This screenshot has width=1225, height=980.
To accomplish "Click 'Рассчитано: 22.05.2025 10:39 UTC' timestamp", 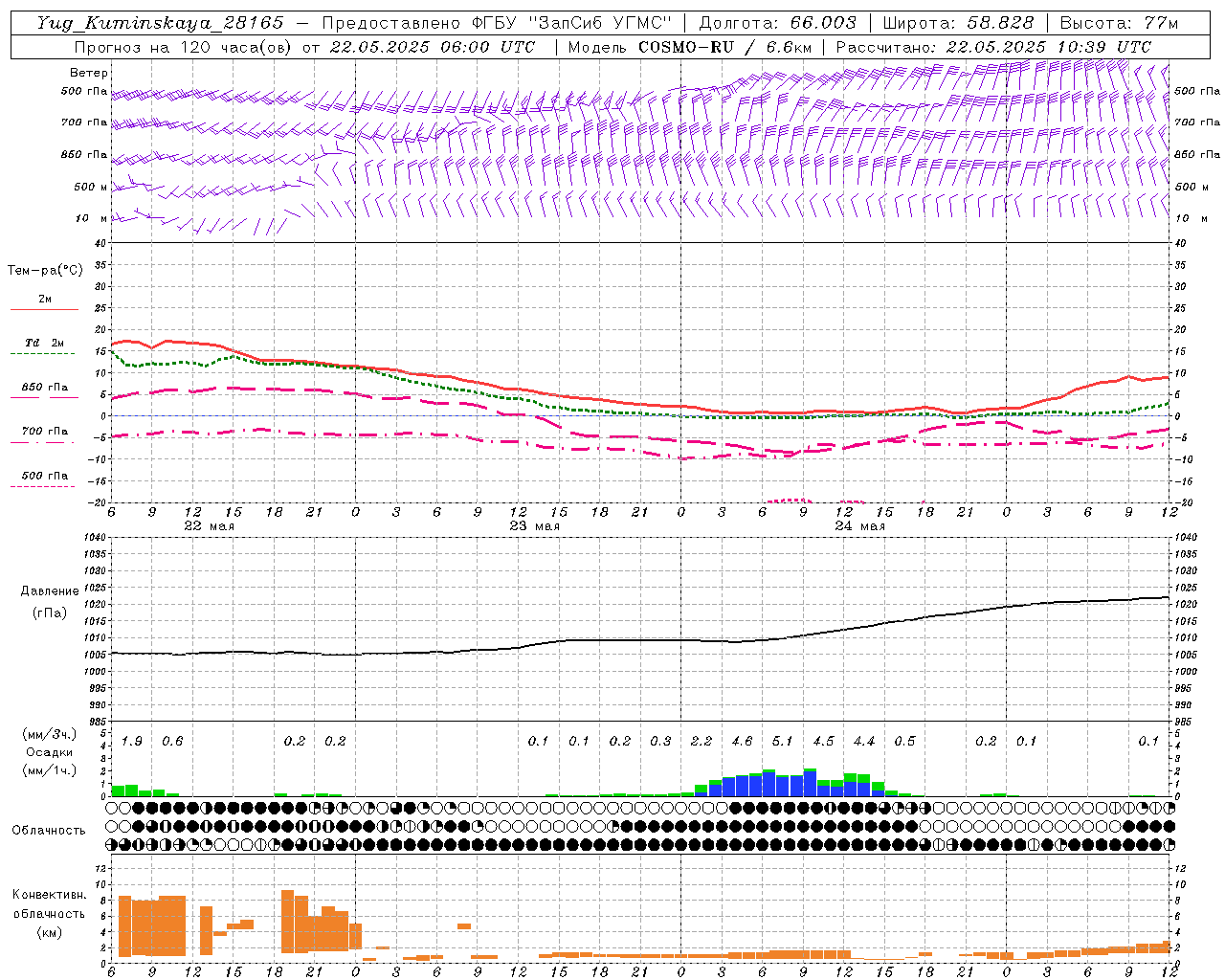I will pyautogui.click(x=993, y=47).
